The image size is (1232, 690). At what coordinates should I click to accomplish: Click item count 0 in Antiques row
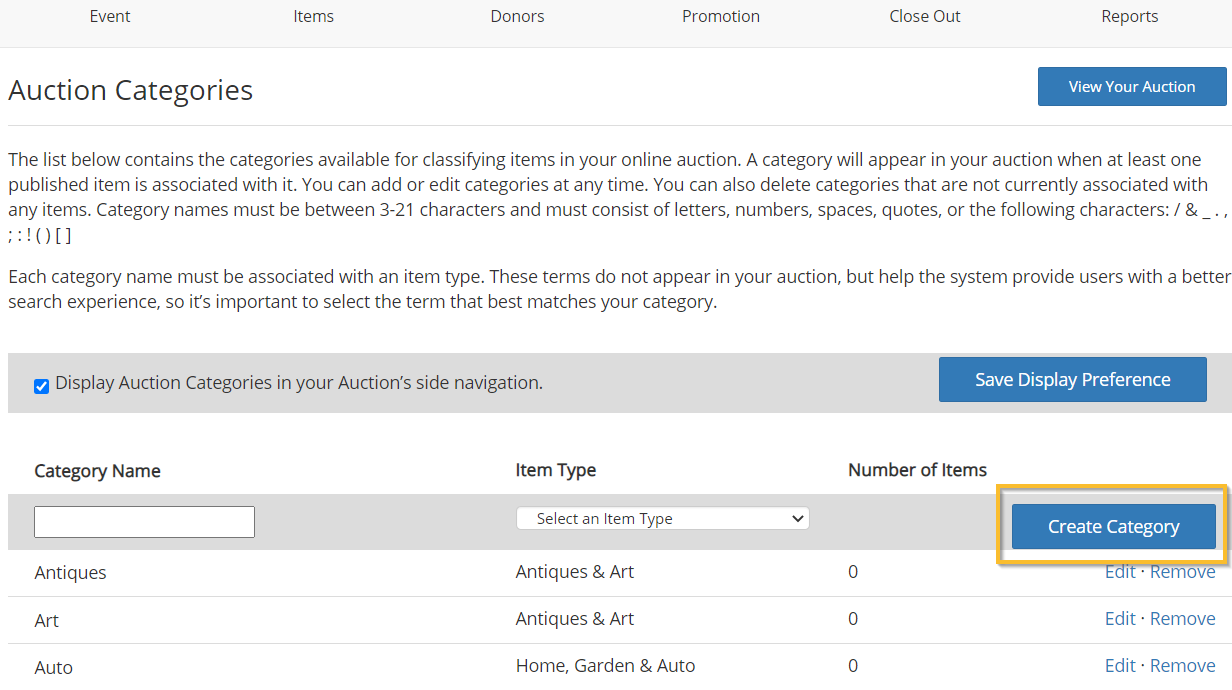click(x=853, y=572)
